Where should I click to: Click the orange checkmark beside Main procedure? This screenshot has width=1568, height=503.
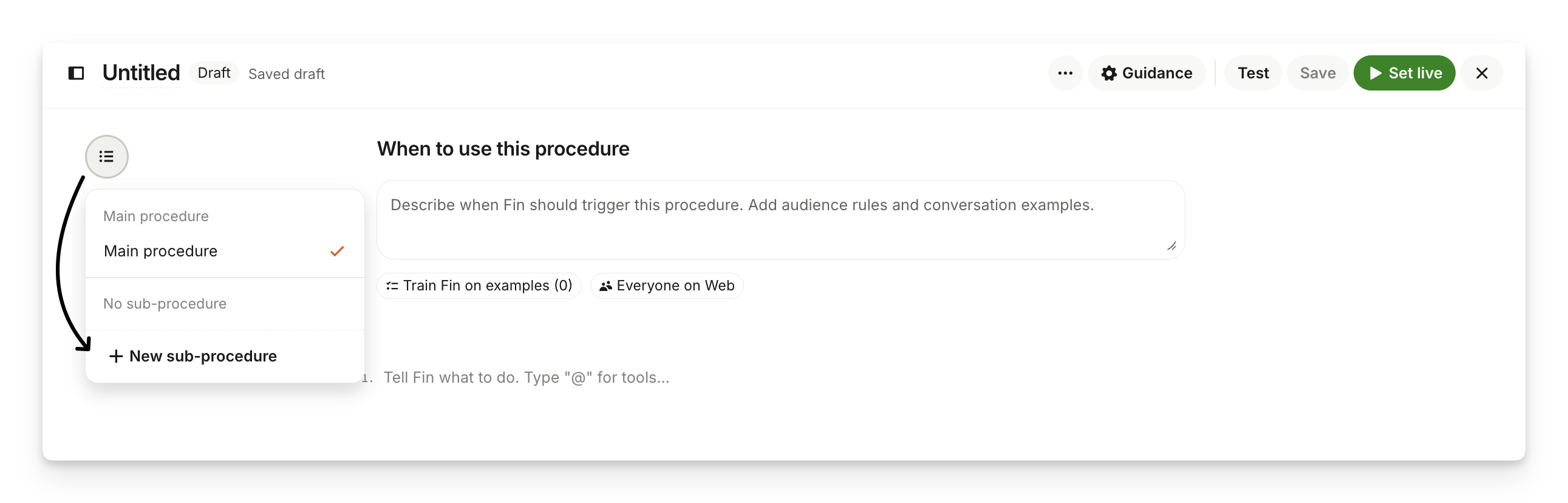pos(337,251)
